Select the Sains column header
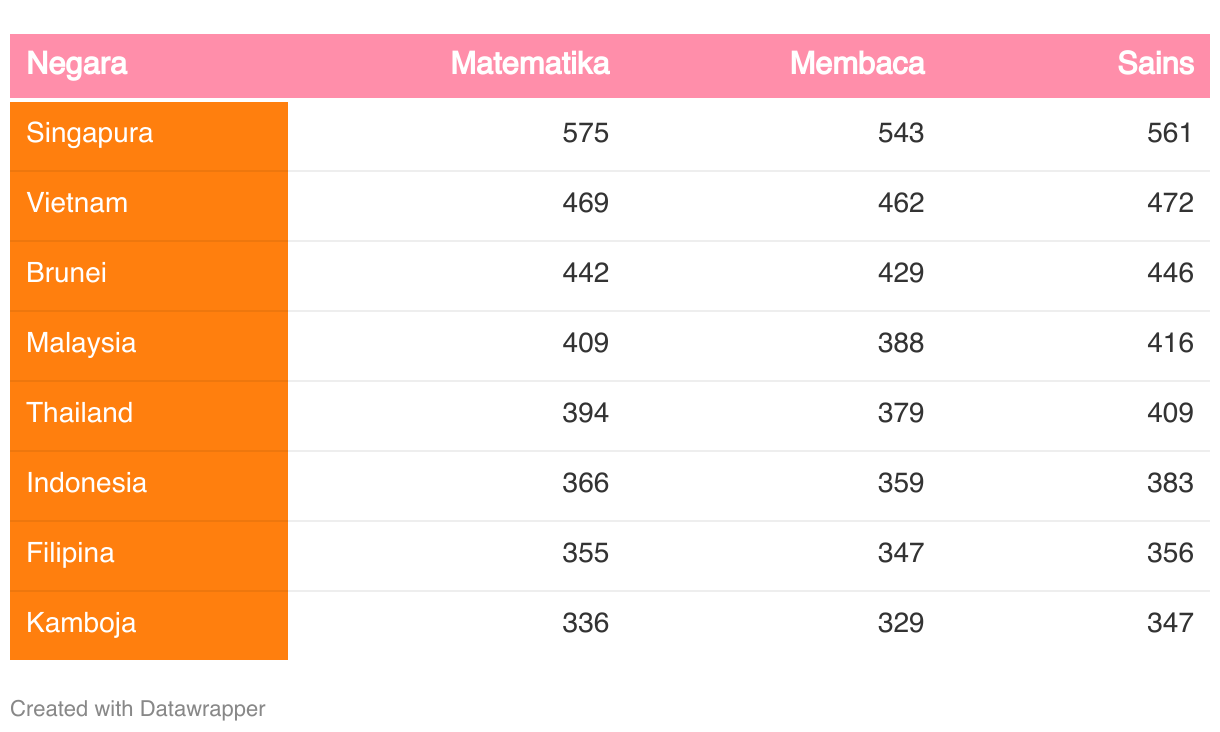The image size is (1220, 732). point(1156,64)
